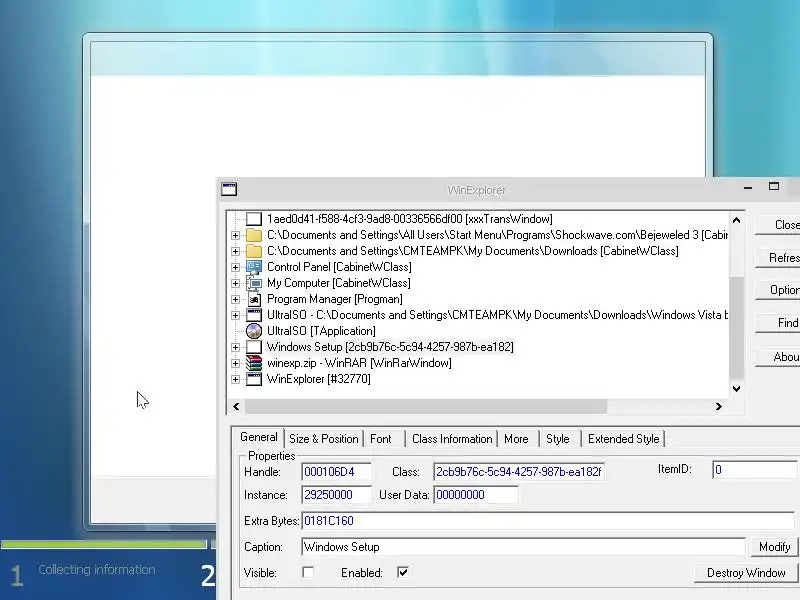Click the Options button
Image resolution: width=800 pixels, height=600 pixels.
(778, 290)
